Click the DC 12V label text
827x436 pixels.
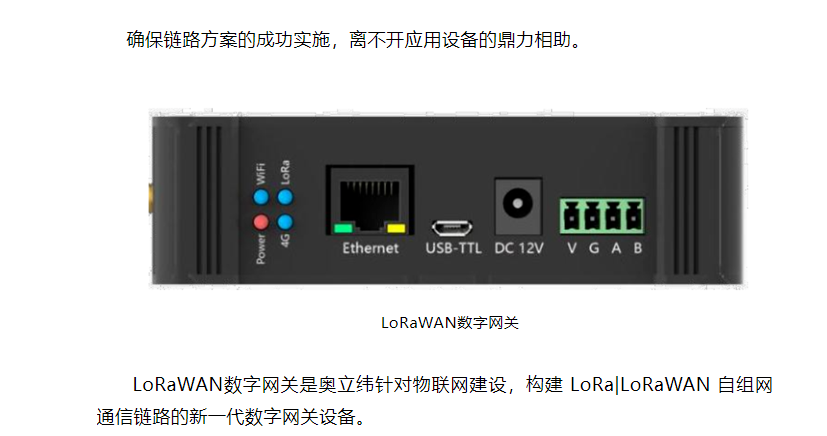518,248
